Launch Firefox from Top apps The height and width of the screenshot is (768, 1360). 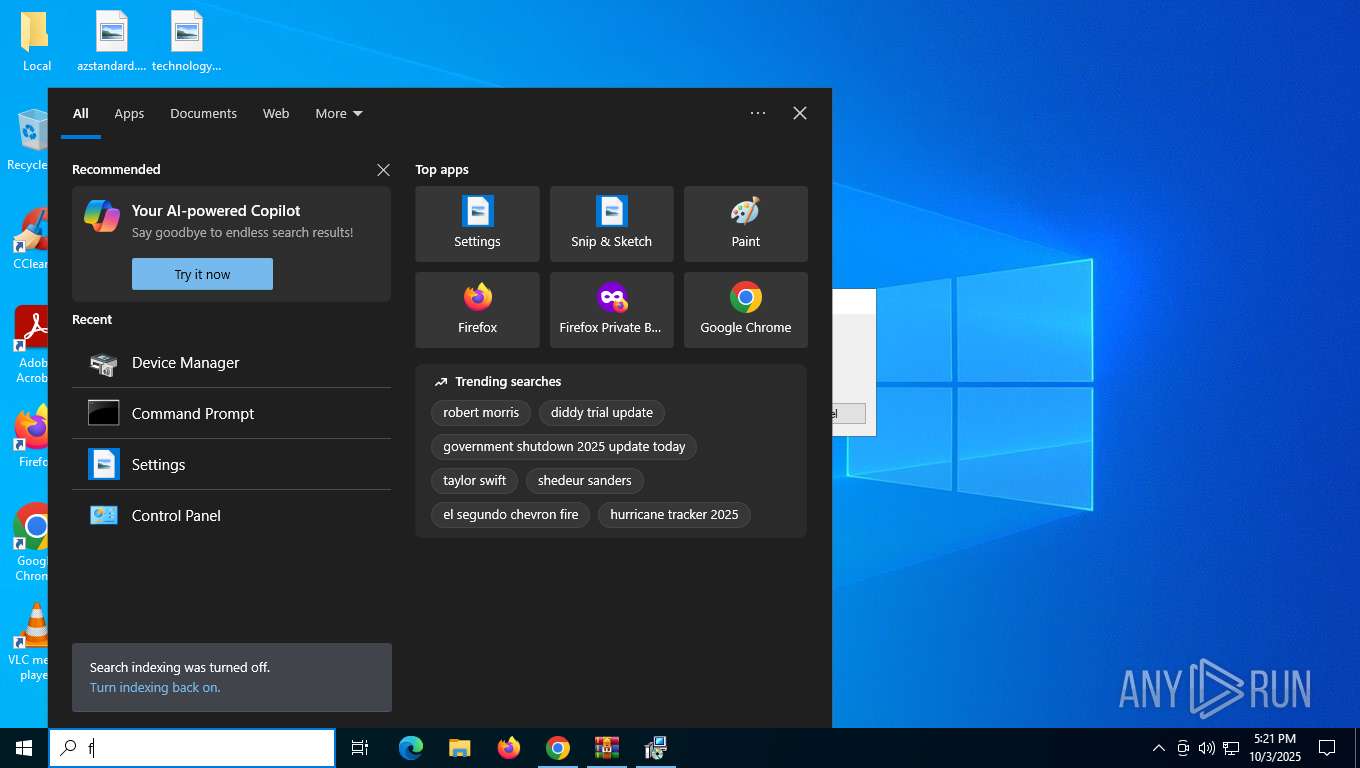coord(477,310)
